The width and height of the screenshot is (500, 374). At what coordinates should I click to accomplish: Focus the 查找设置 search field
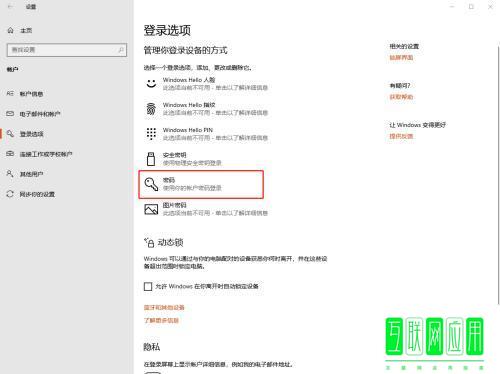(67, 50)
